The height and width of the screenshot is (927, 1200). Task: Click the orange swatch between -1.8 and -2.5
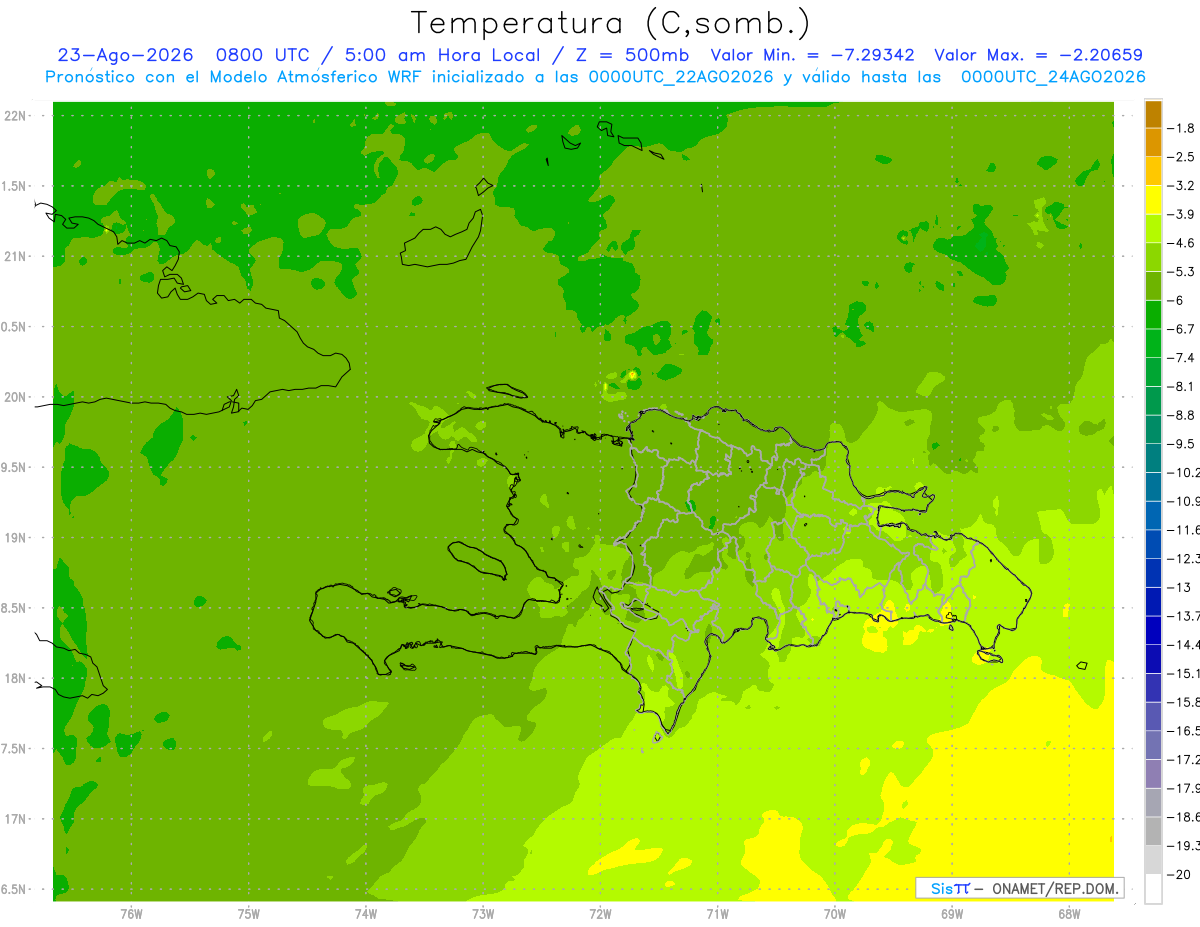pyautogui.click(x=1153, y=143)
